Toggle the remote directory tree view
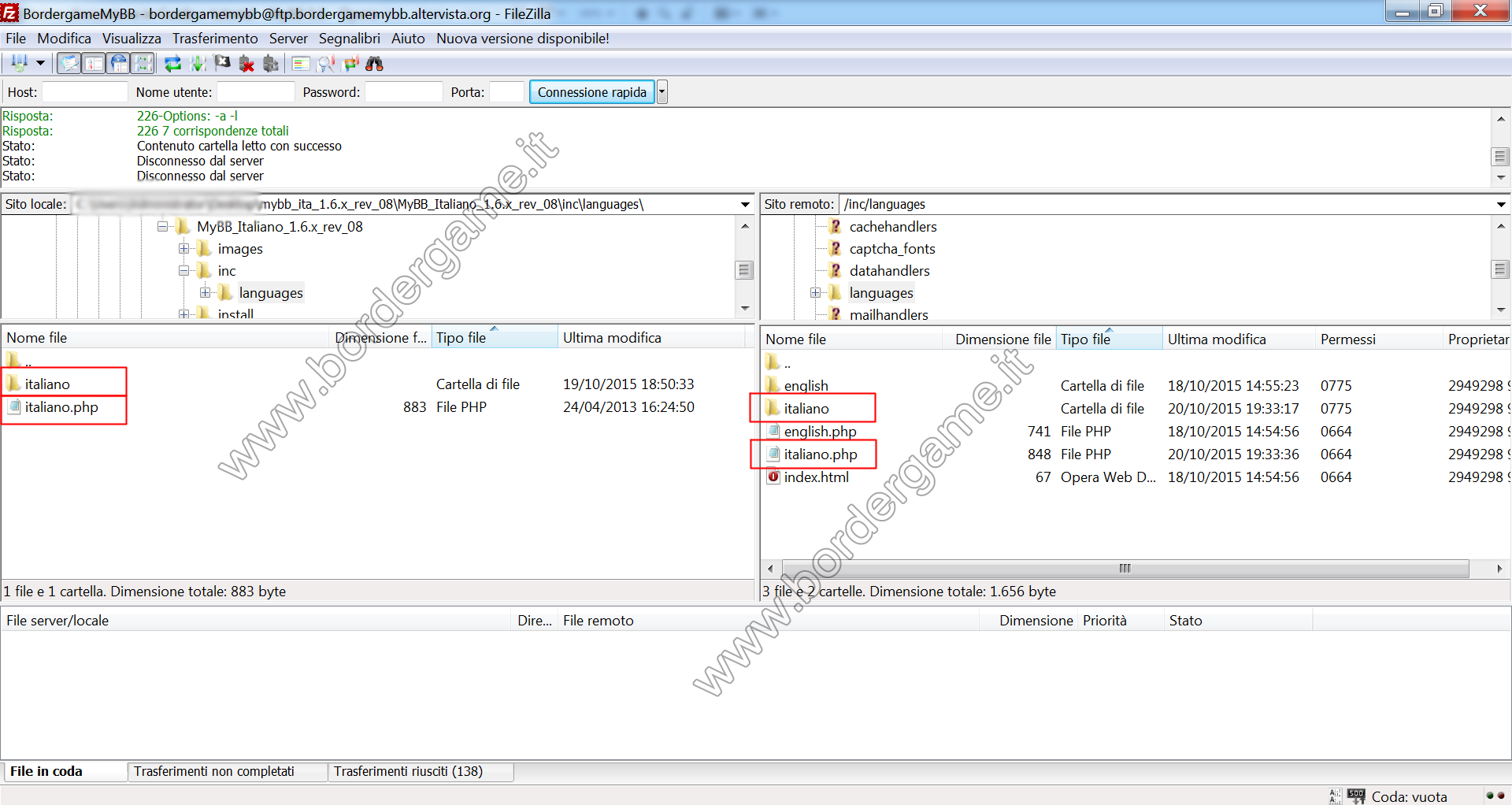The height and width of the screenshot is (805, 1512). click(x=118, y=63)
